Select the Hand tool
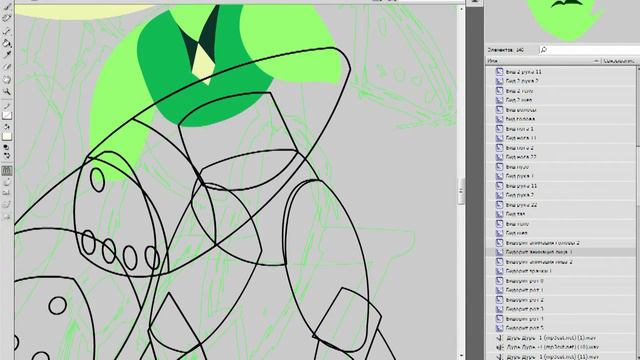 [7, 80]
